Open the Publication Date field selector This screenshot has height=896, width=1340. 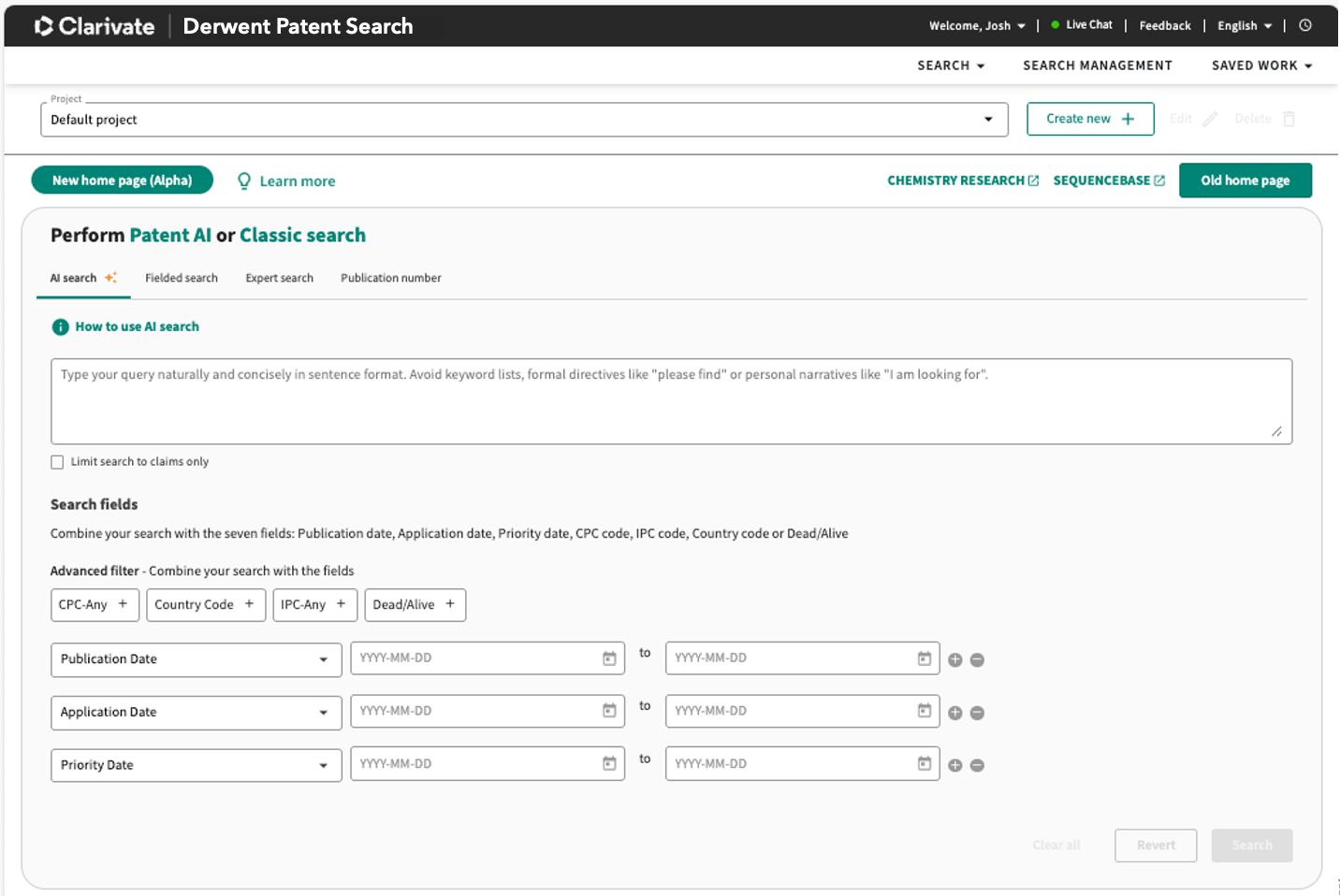click(x=196, y=659)
